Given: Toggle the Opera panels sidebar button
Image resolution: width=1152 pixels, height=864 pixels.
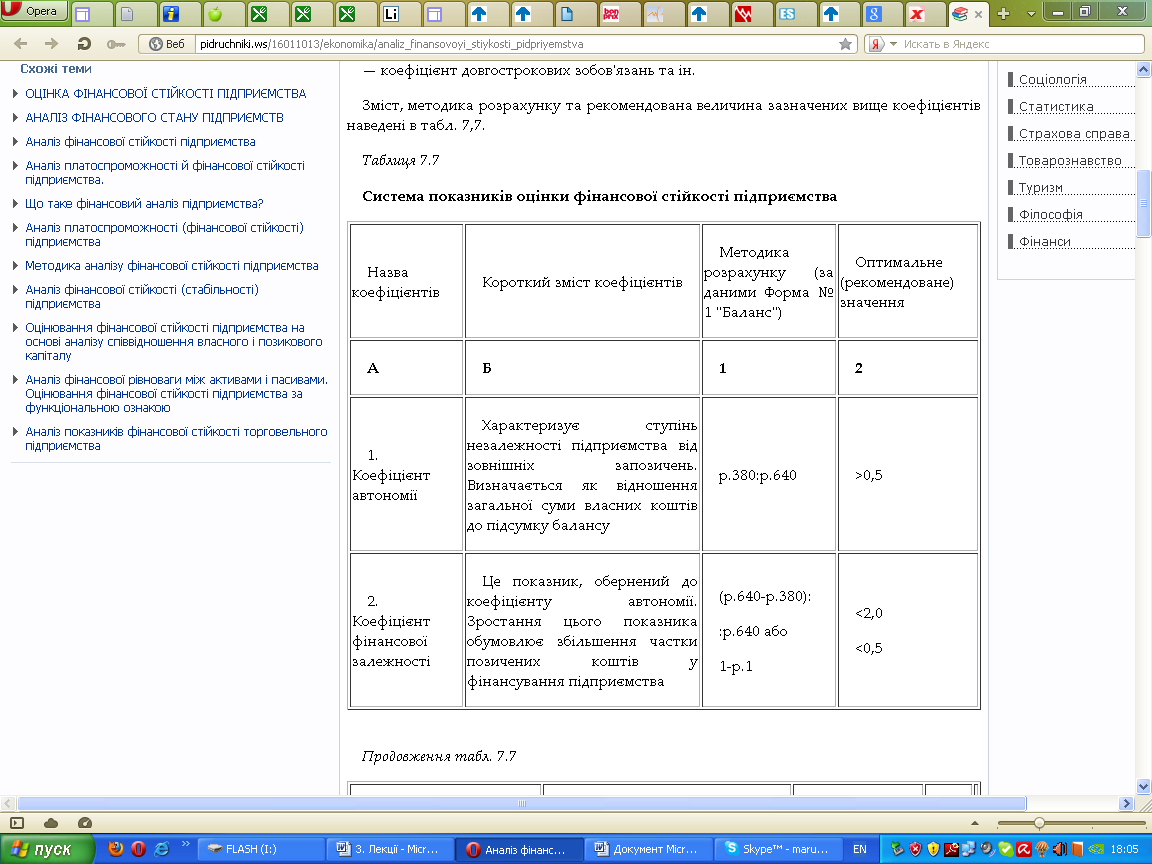Looking at the screenshot, I should point(17,823).
